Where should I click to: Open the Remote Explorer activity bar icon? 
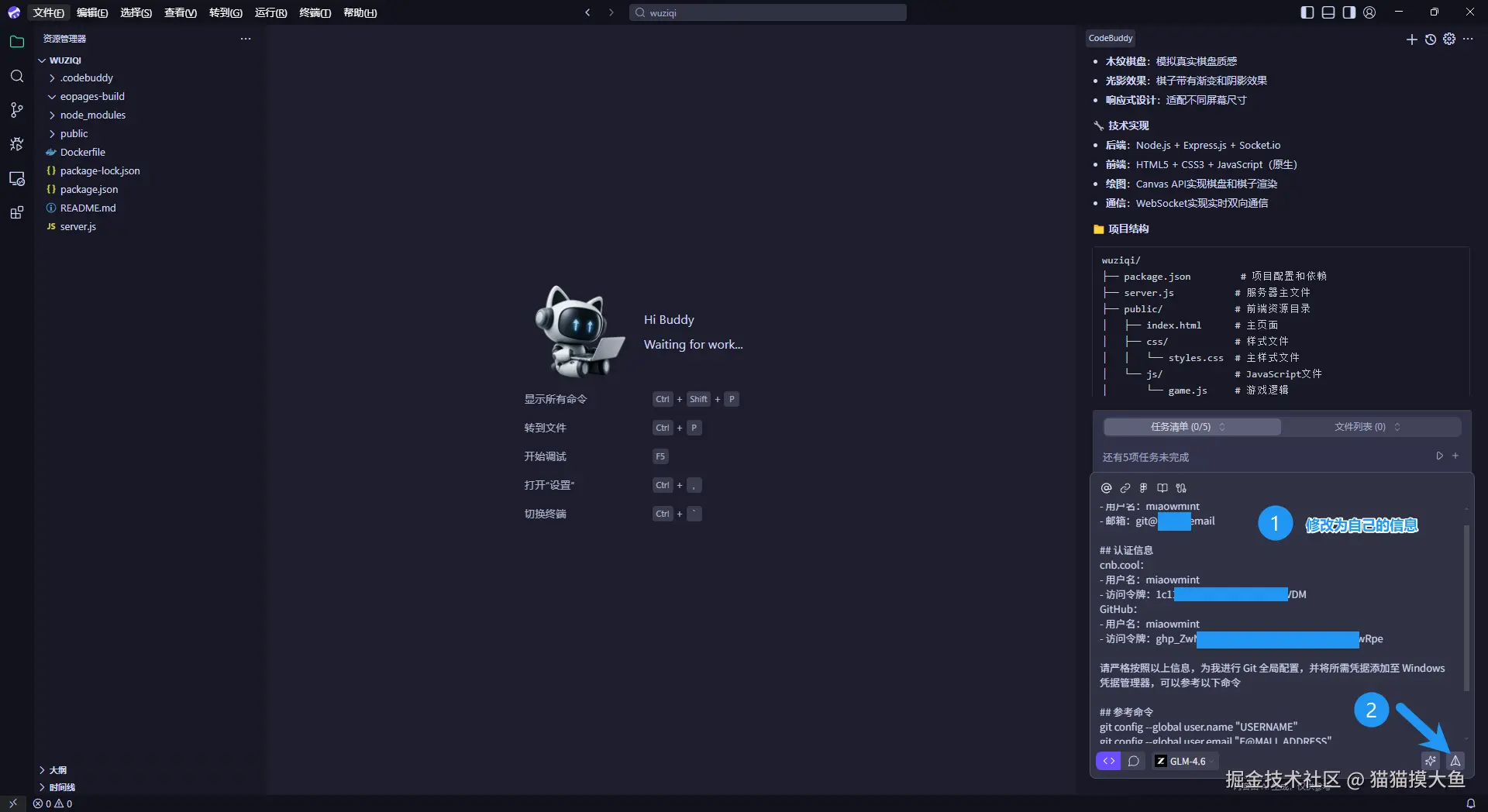(17, 178)
